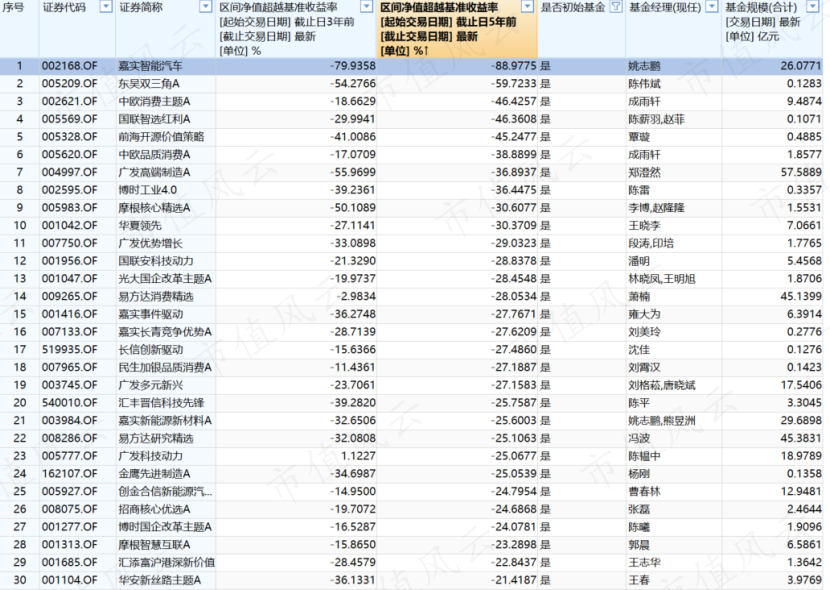Click row number 30
The image size is (830, 590).
tap(20, 580)
